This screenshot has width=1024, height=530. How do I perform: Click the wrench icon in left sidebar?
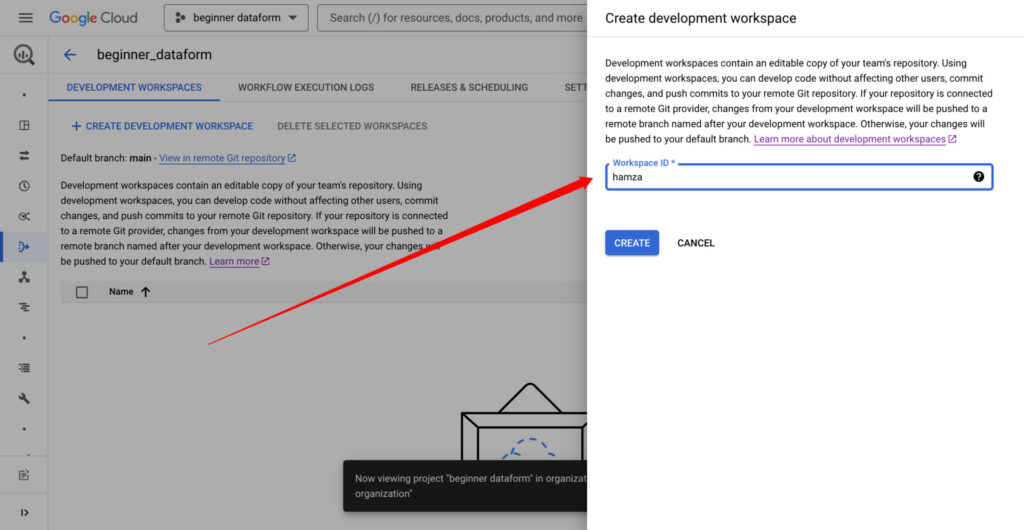24,398
